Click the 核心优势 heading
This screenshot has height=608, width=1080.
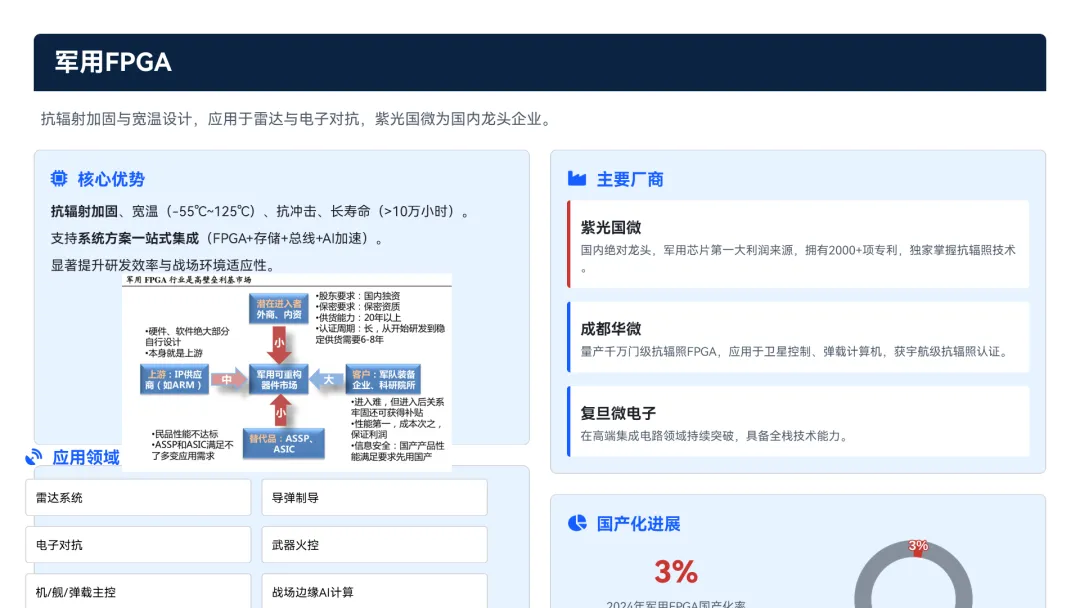pos(111,179)
